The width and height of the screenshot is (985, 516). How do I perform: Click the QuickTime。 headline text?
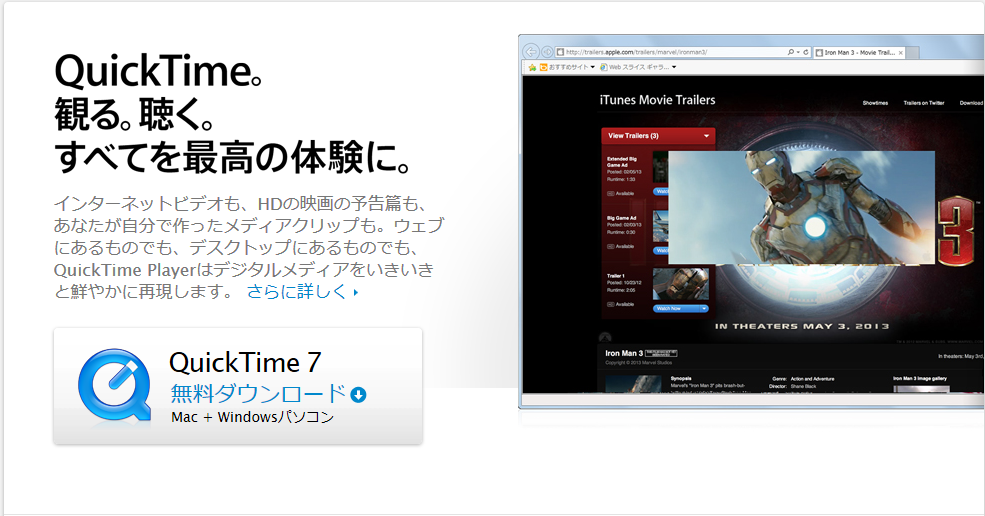(x=158, y=71)
